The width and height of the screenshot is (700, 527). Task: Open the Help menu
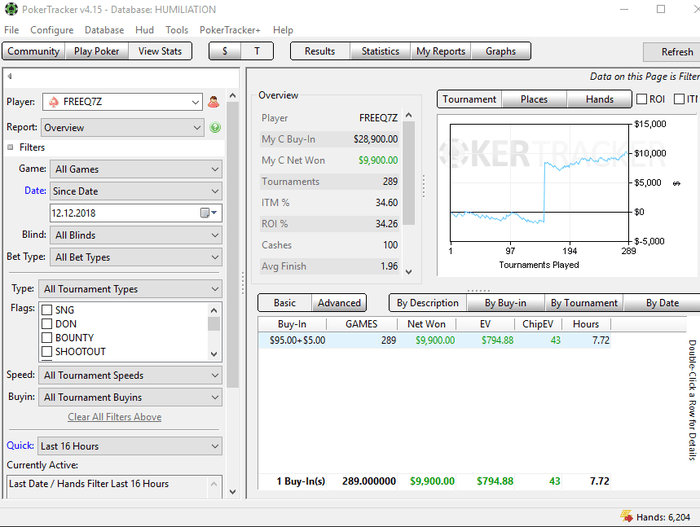(283, 30)
